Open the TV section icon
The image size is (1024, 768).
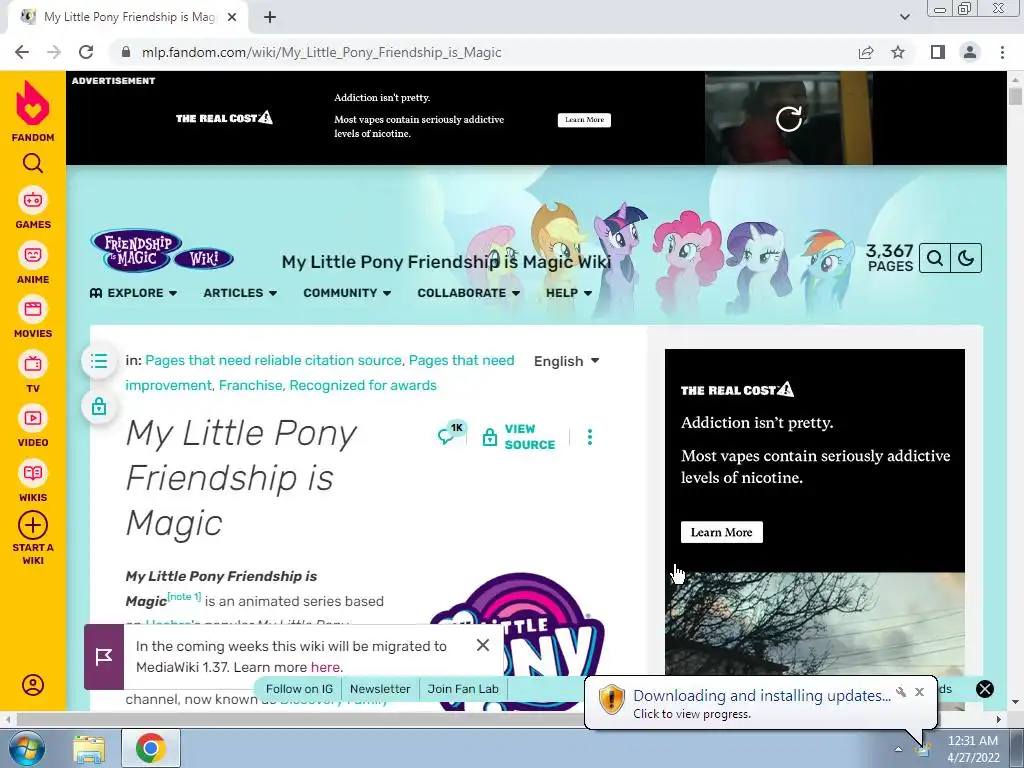coord(33,364)
